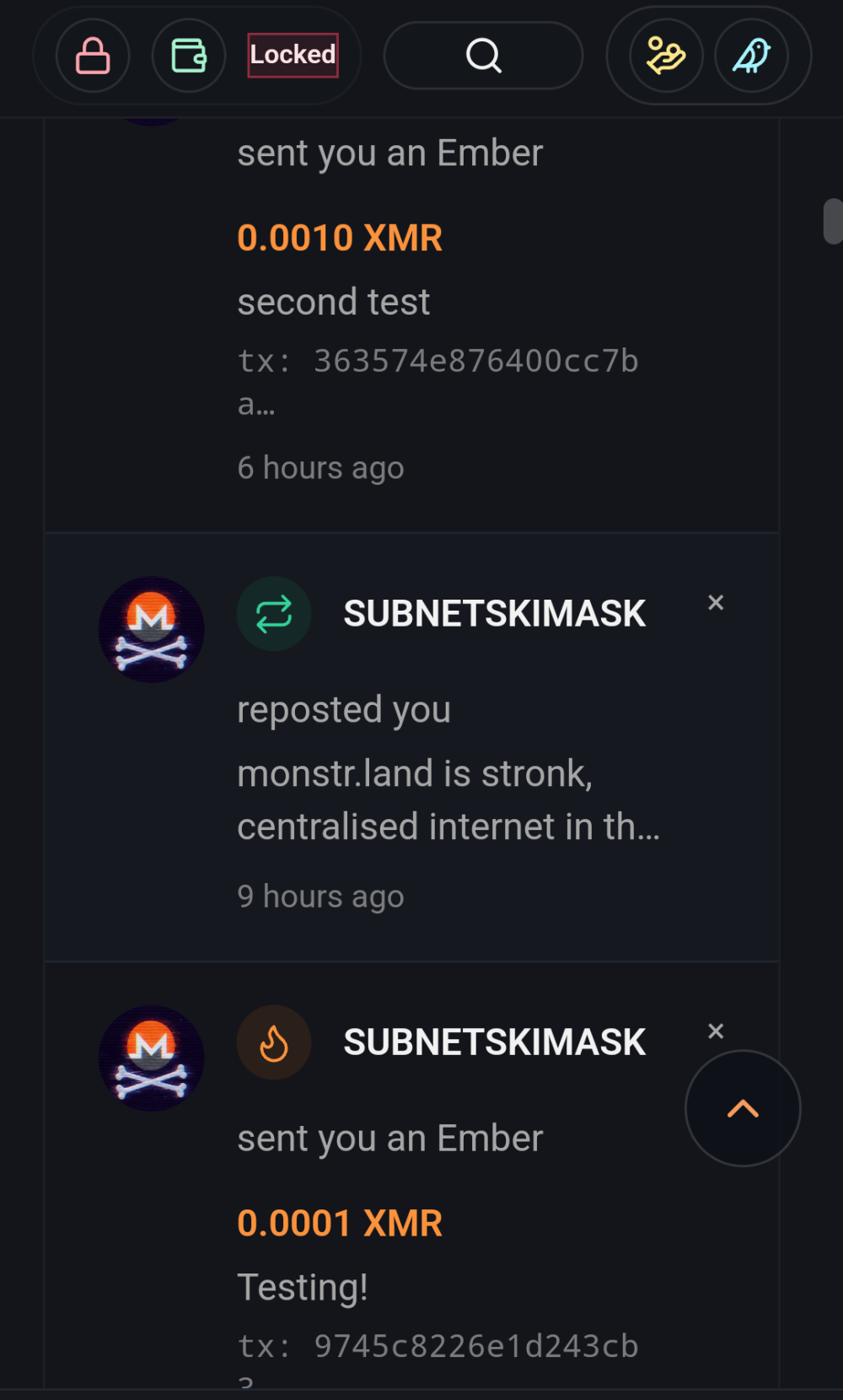
Task: Click the orange Ember flame icon
Action: point(274,1042)
